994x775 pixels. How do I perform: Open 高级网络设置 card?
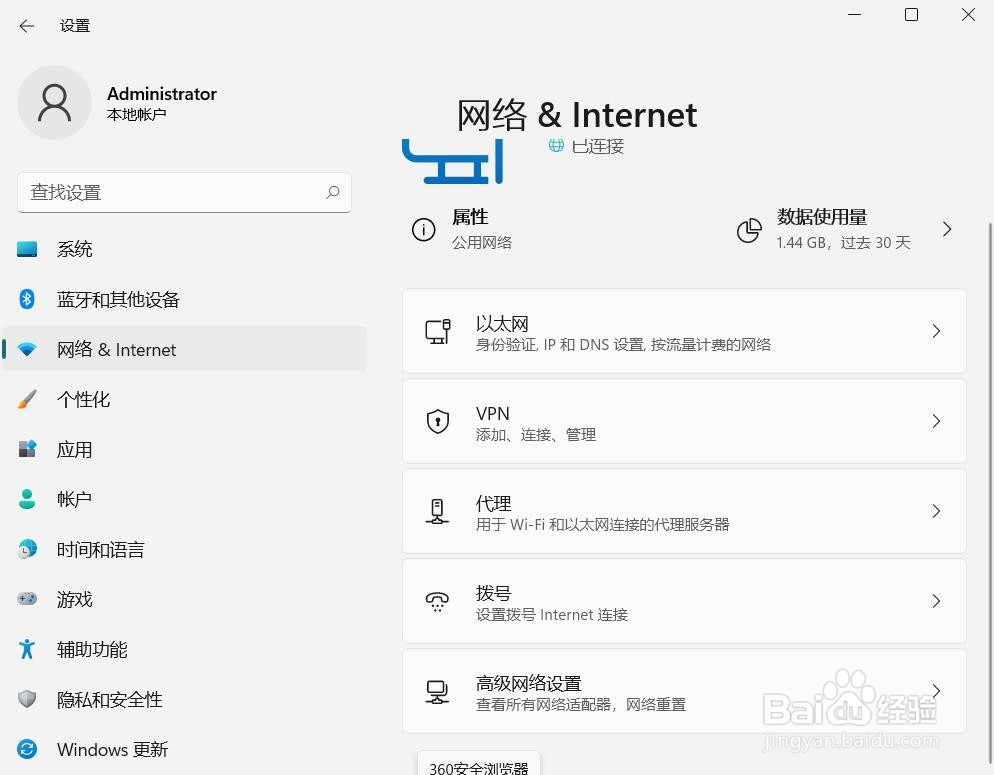[x=684, y=691]
